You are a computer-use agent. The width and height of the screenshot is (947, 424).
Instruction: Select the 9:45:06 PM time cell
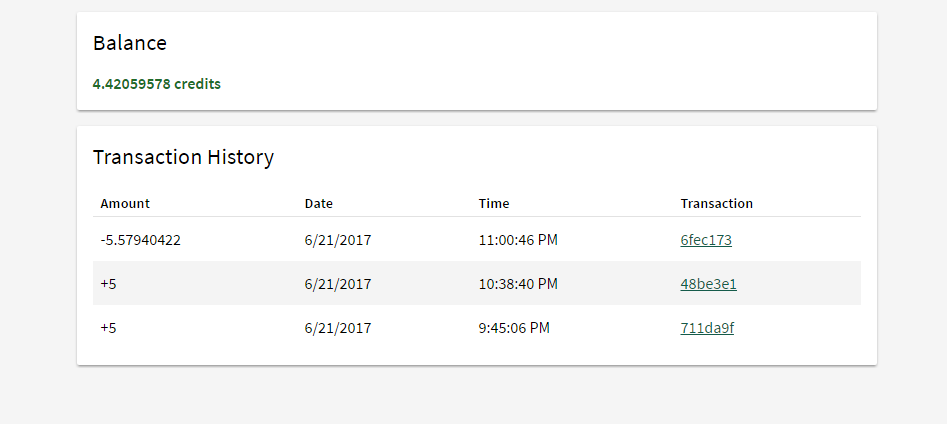[x=514, y=328]
